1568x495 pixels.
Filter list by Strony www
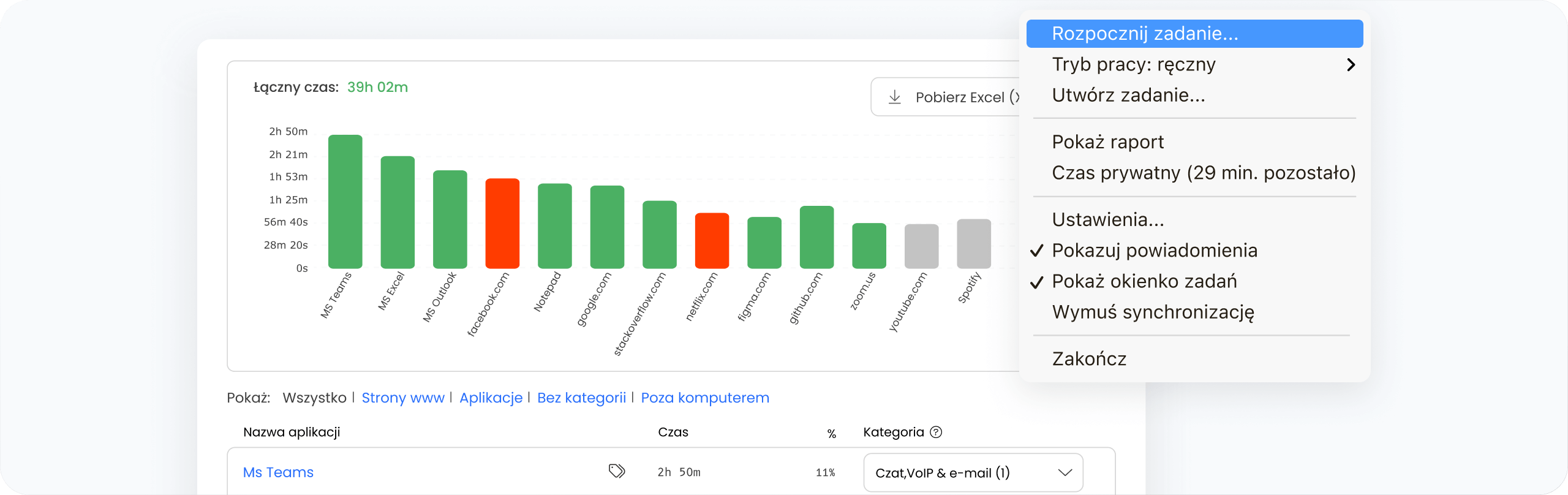coord(402,398)
